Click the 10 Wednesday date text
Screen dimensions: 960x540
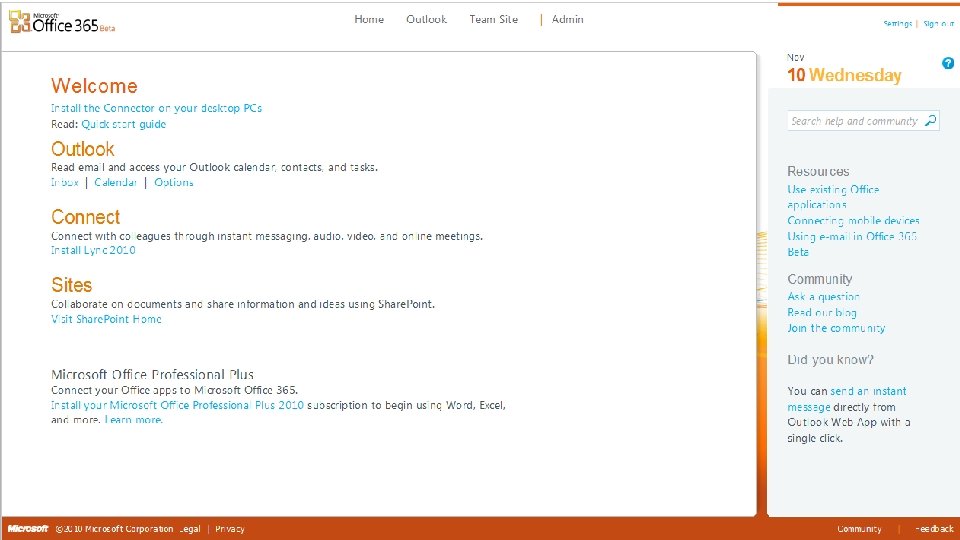(x=844, y=75)
